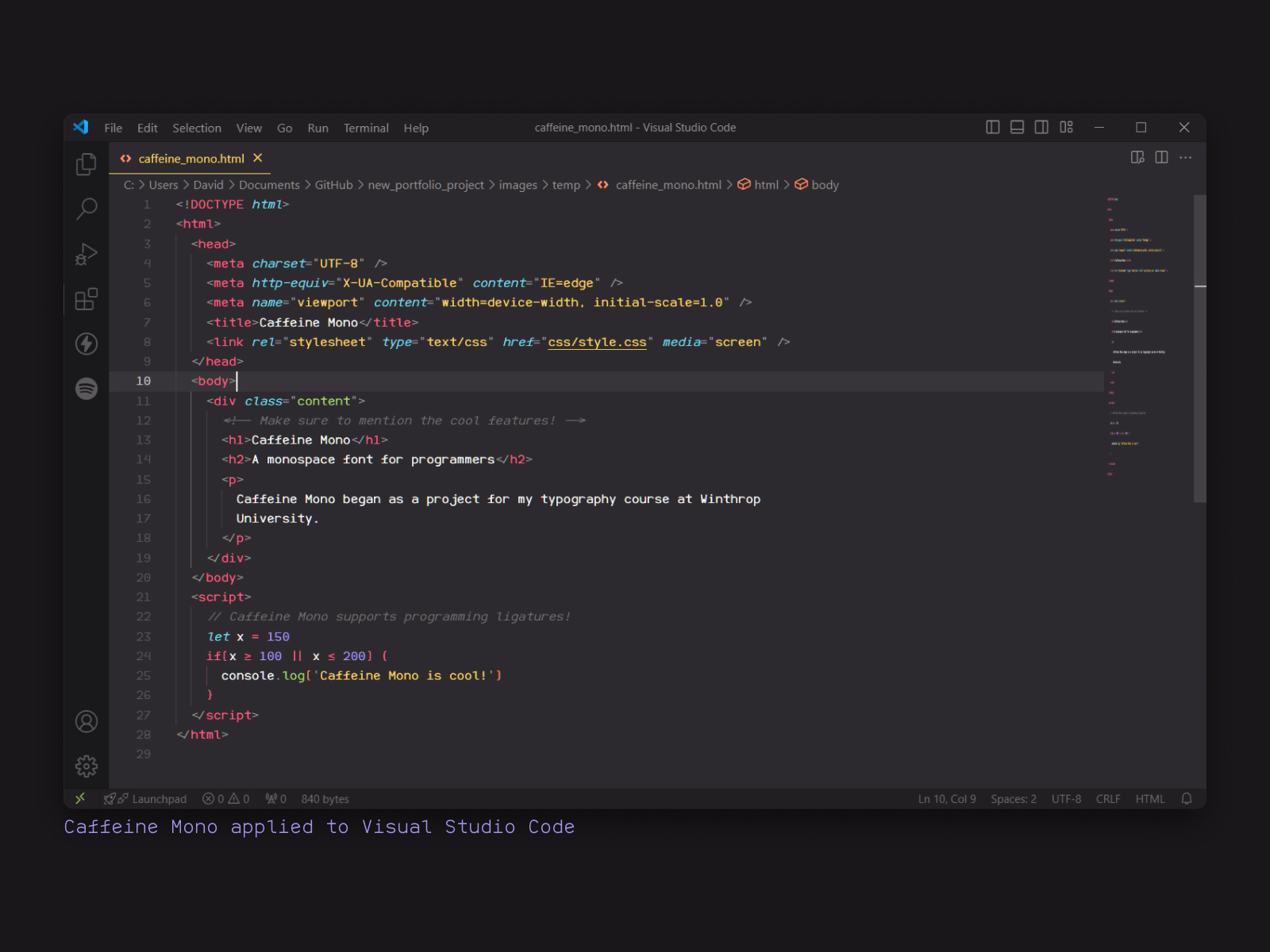The height and width of the screenshot is (952, 1270).
Task: Open Run and Debug view
Action: (86, 254)
